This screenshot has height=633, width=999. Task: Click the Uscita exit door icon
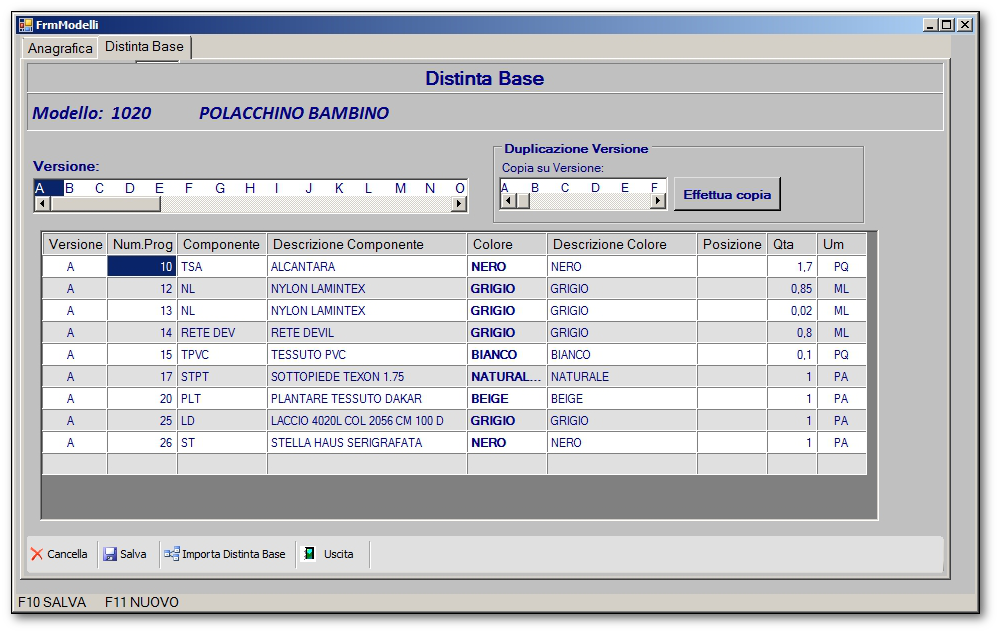click(x=309, y=554)
